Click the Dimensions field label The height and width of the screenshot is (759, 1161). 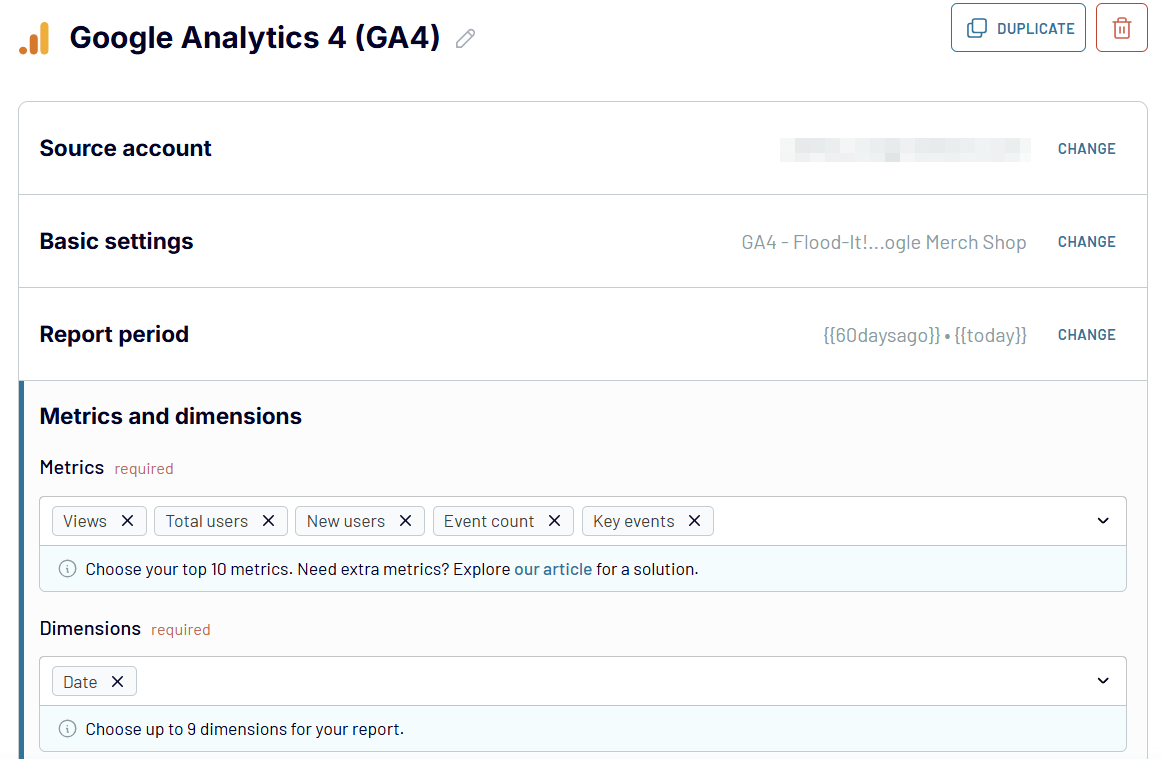coord(90,628)
